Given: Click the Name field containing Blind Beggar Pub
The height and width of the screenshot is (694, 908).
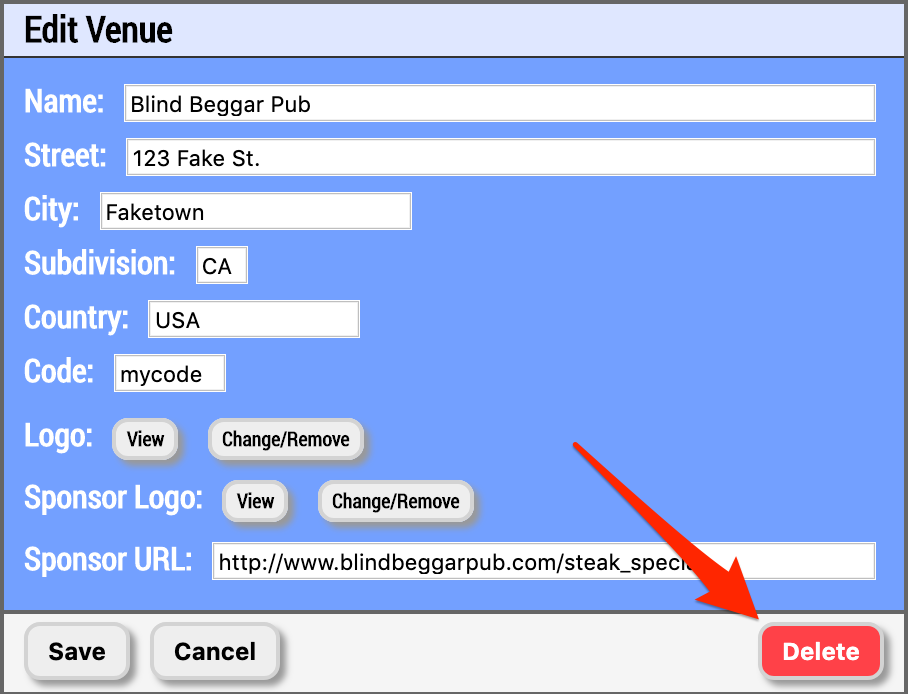Looking at the screenshot, I should coord(499,104).
